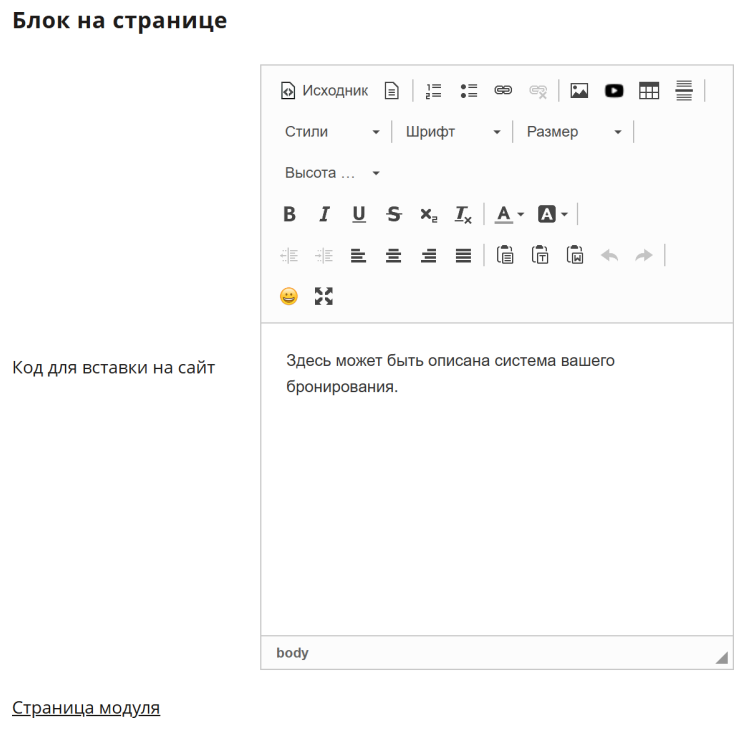Toggle strikethrough formatting
The width and height of the screenshot is (740, 730).
click(394, 214)
